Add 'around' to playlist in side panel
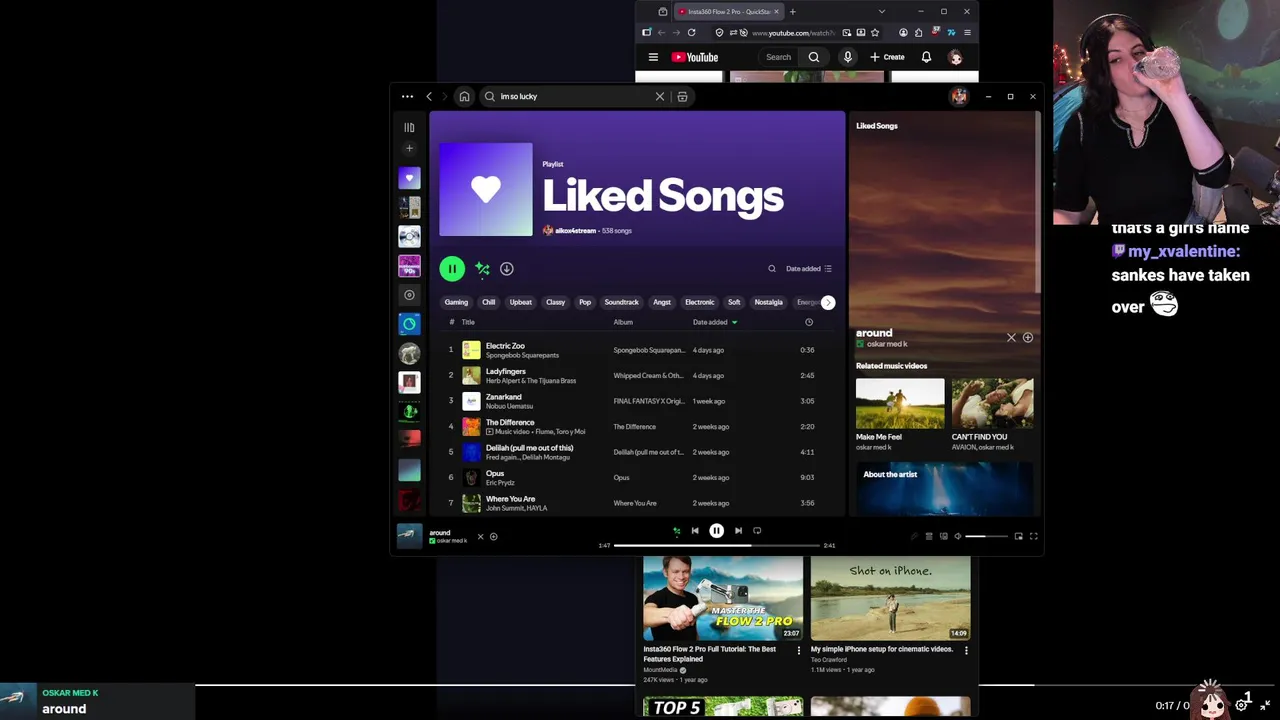 point(1027,338)
